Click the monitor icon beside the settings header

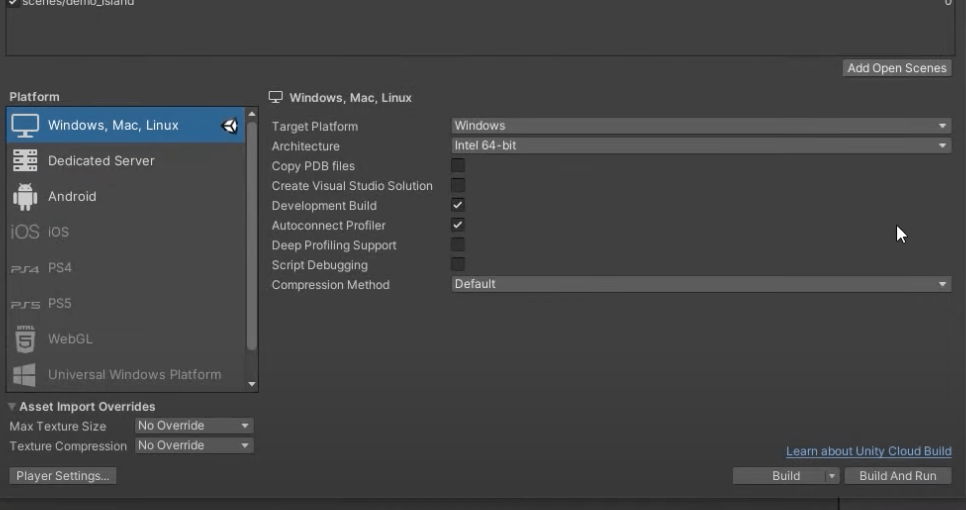coord(275,97)
